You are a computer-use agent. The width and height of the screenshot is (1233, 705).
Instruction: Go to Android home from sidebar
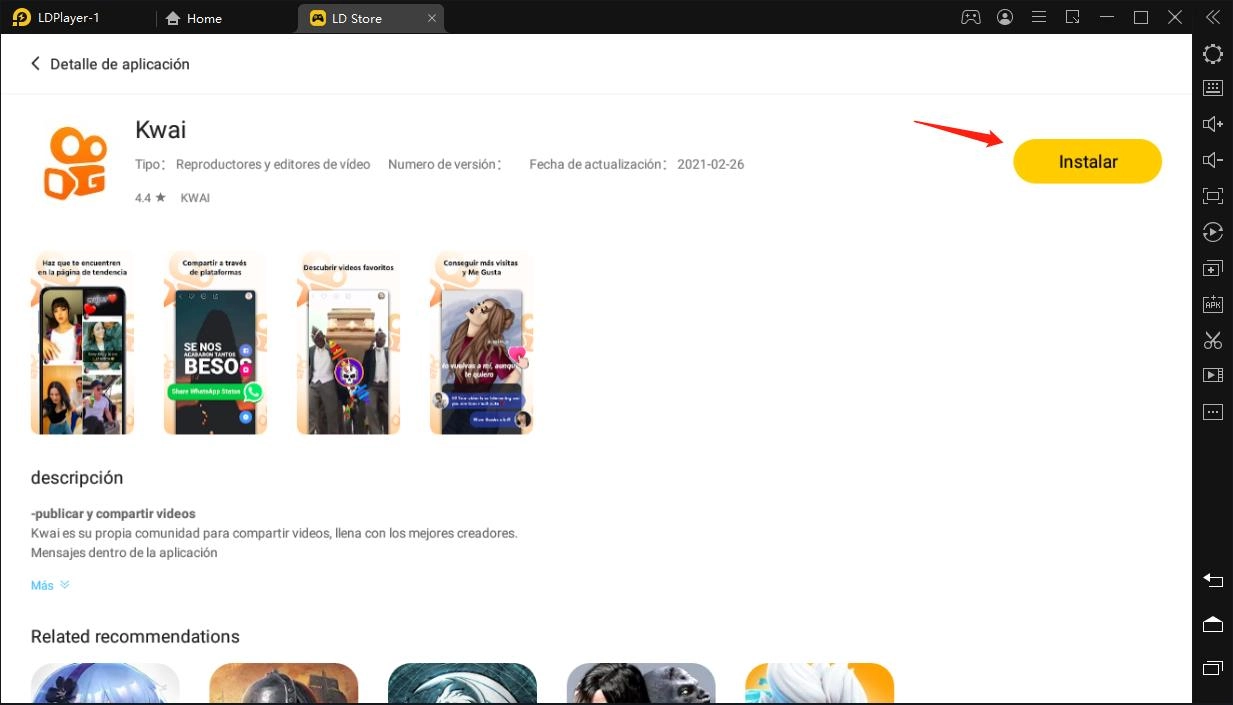pos(1213,624)
